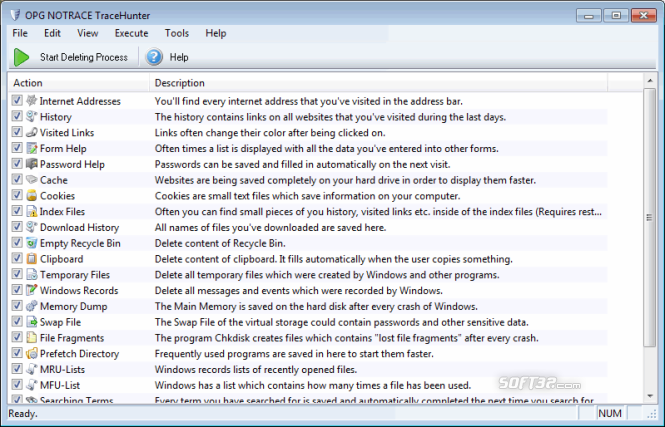This screenshot has width=665, height=427.
Task: Toggle the Visited Links checkbox
Action: tap(17, 132)
